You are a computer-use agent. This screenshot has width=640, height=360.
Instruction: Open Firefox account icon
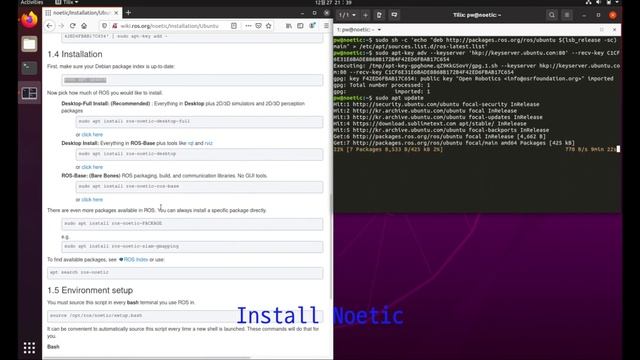click(313, 26)
